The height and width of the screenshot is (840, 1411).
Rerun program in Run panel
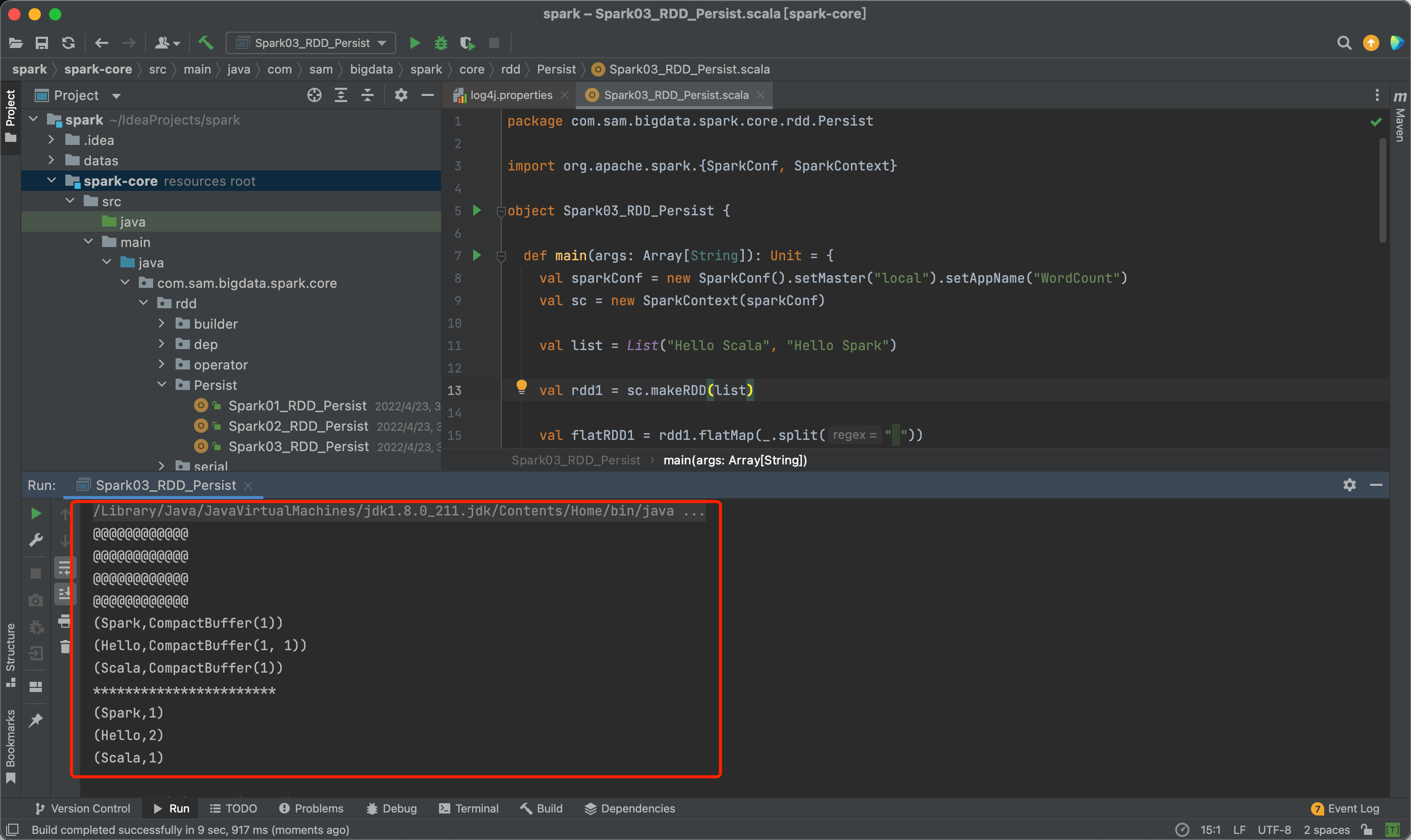(36, 513)
